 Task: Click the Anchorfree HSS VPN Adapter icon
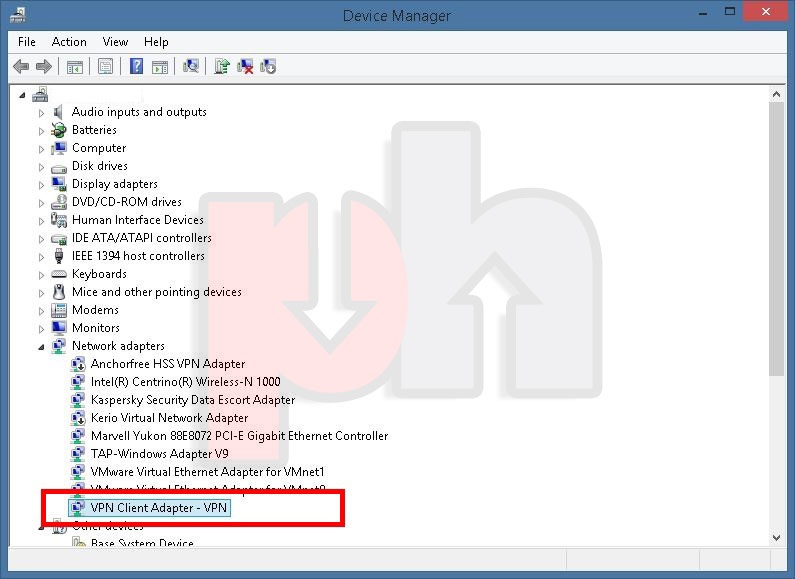pyautogui.click(x=78, y=364)
